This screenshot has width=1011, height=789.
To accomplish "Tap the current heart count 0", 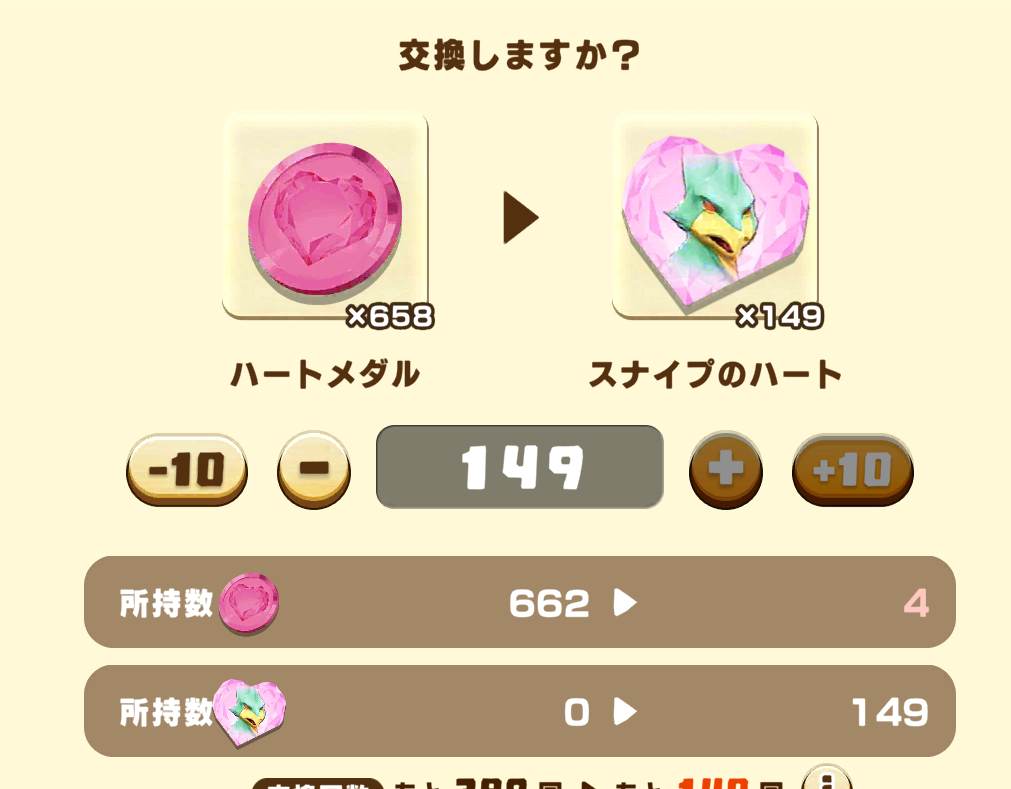I will click(x=577, y=713).
